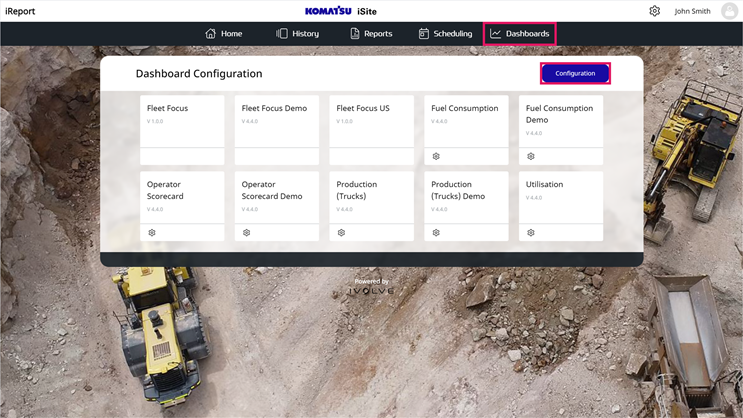This screenshot has height=418, width=743.
Task: Open Operator Scorecard Demo card gear
Action: click(246, 233)
